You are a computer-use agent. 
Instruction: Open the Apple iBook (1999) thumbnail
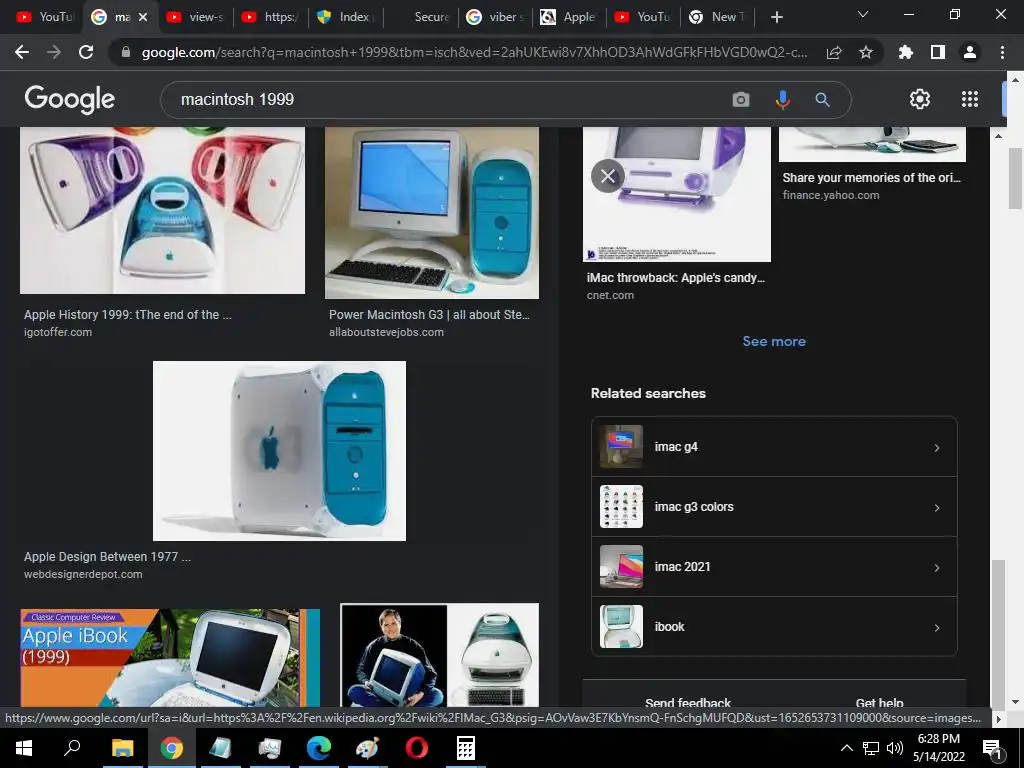(170, 657)
